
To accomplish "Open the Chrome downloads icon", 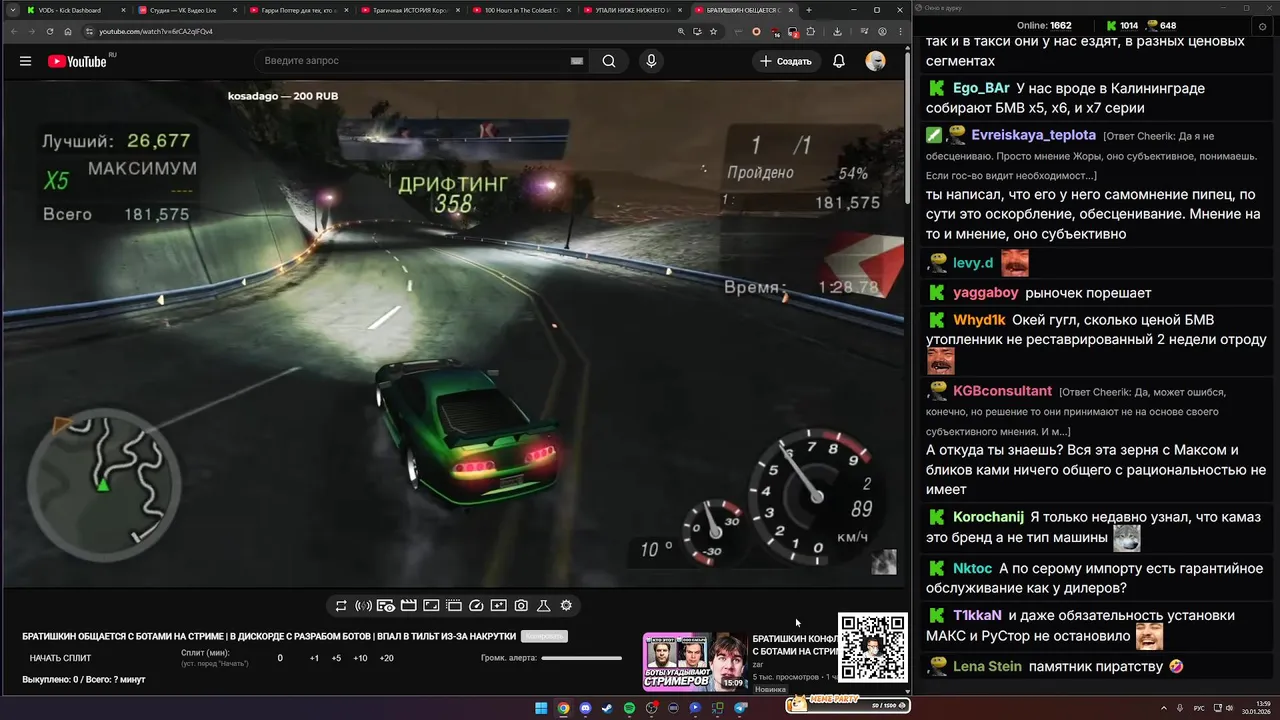I will tap(837, 31).
